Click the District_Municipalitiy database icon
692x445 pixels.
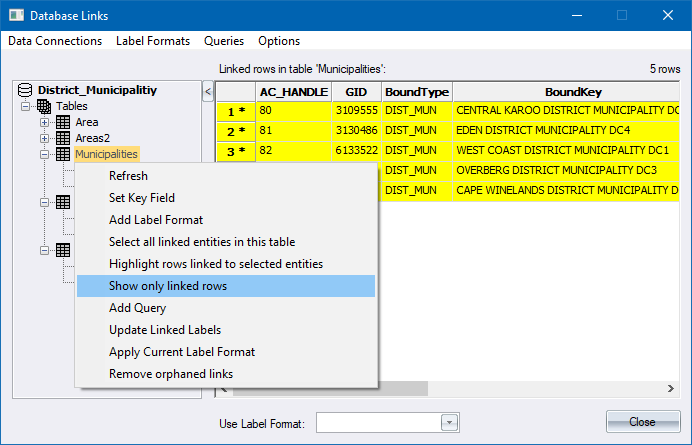pos(27,90)
